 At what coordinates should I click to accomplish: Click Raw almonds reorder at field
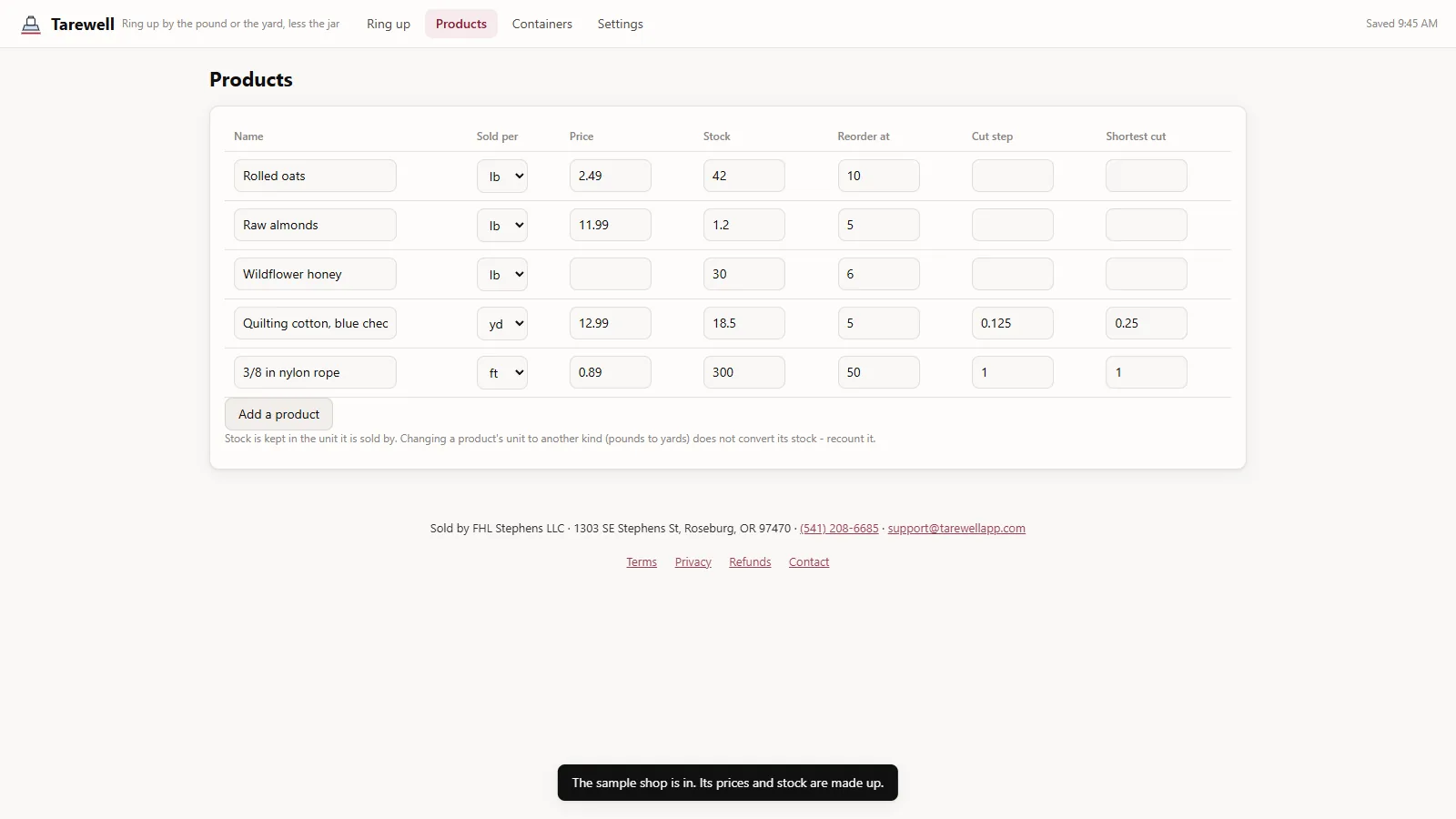click(879, 225)
